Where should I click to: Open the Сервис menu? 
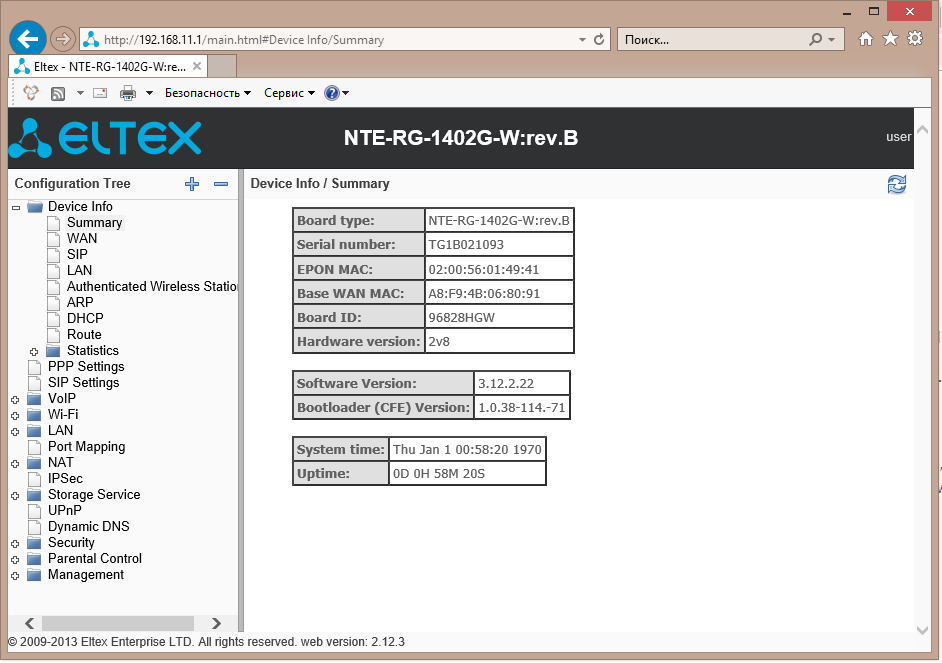(x=290, y=93)
